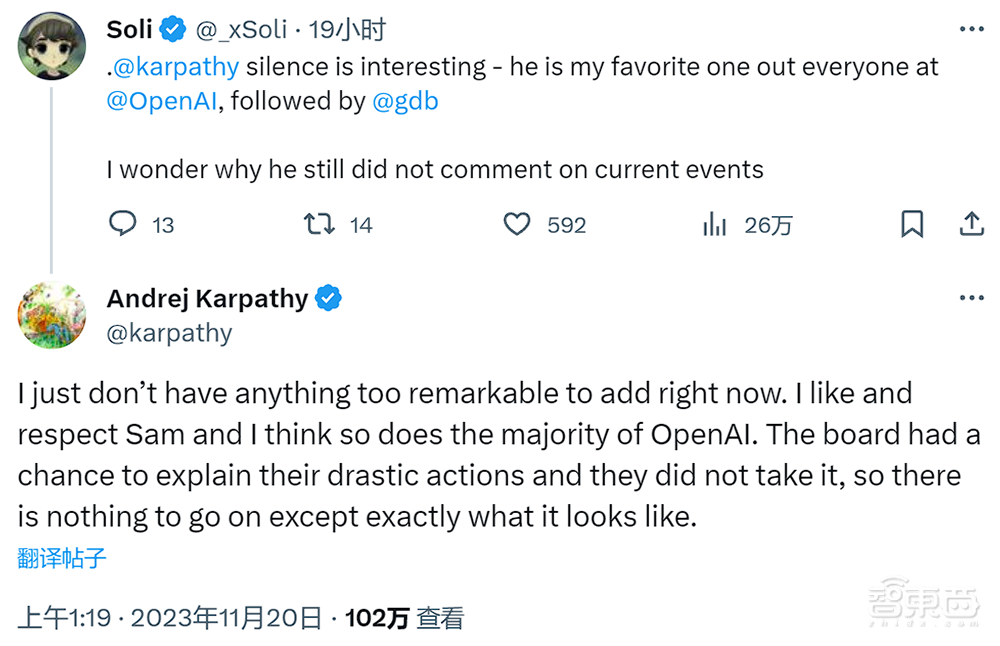The height and width of the screenshot is (646, 1000).
Task: Click the 102万 views count
Action: tap(377, 618)
